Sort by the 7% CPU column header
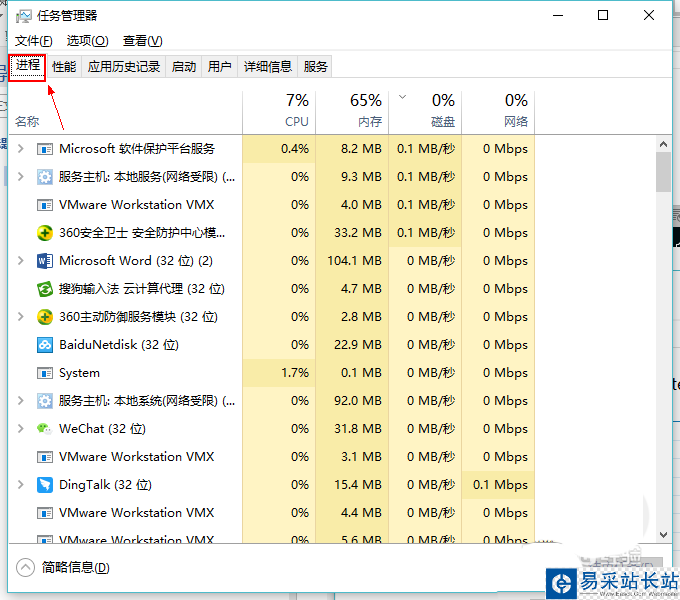 pos(279,113)
